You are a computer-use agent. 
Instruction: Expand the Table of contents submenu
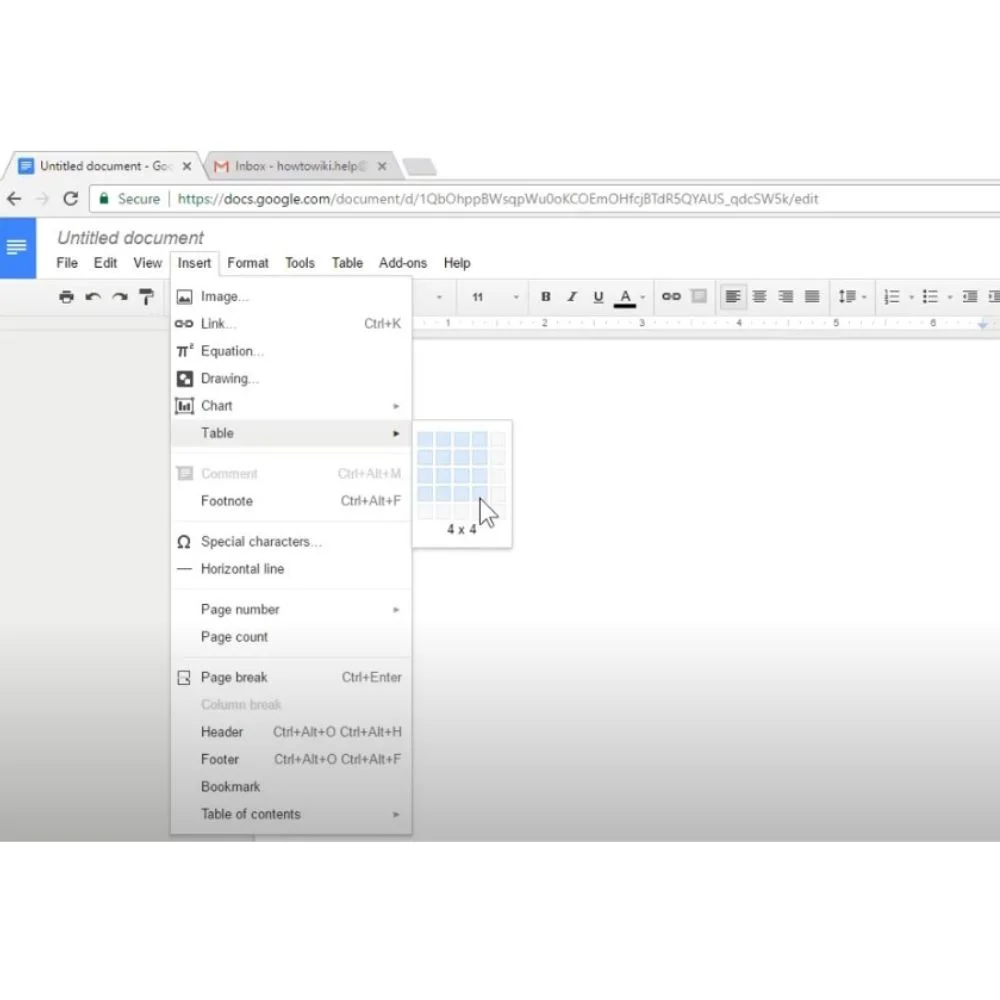click(x=291, y=814)
